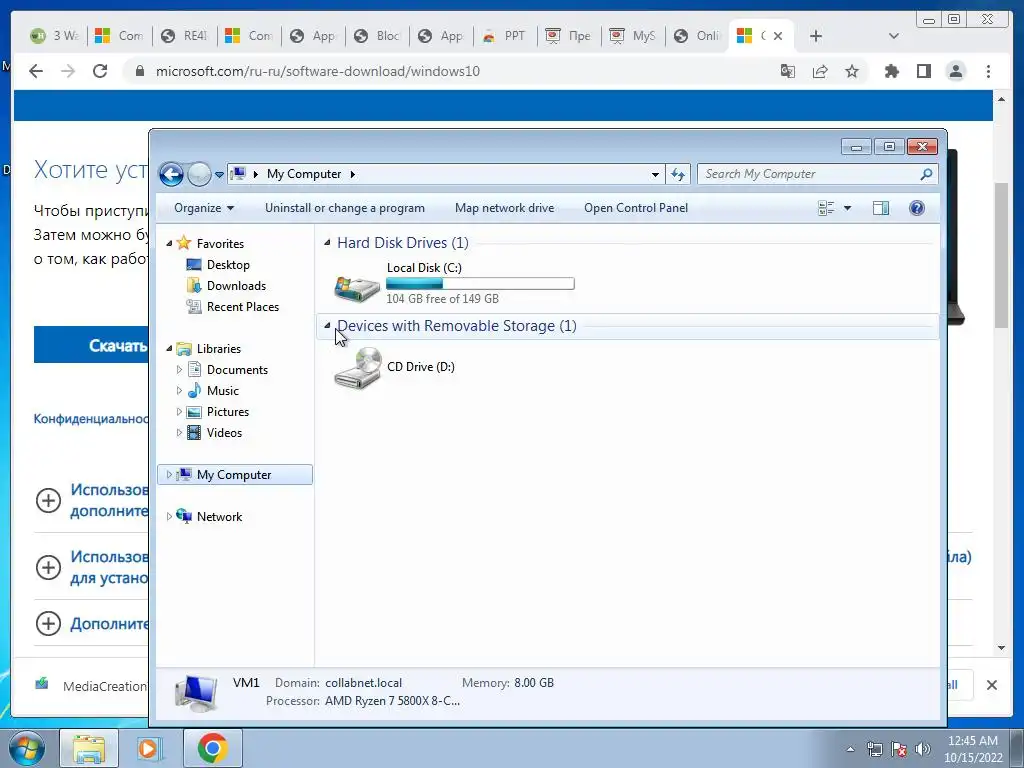Viewport: 1024px width, 768px height.
Task: Open the Chrome profile avatar
Action: coord(956,71)
